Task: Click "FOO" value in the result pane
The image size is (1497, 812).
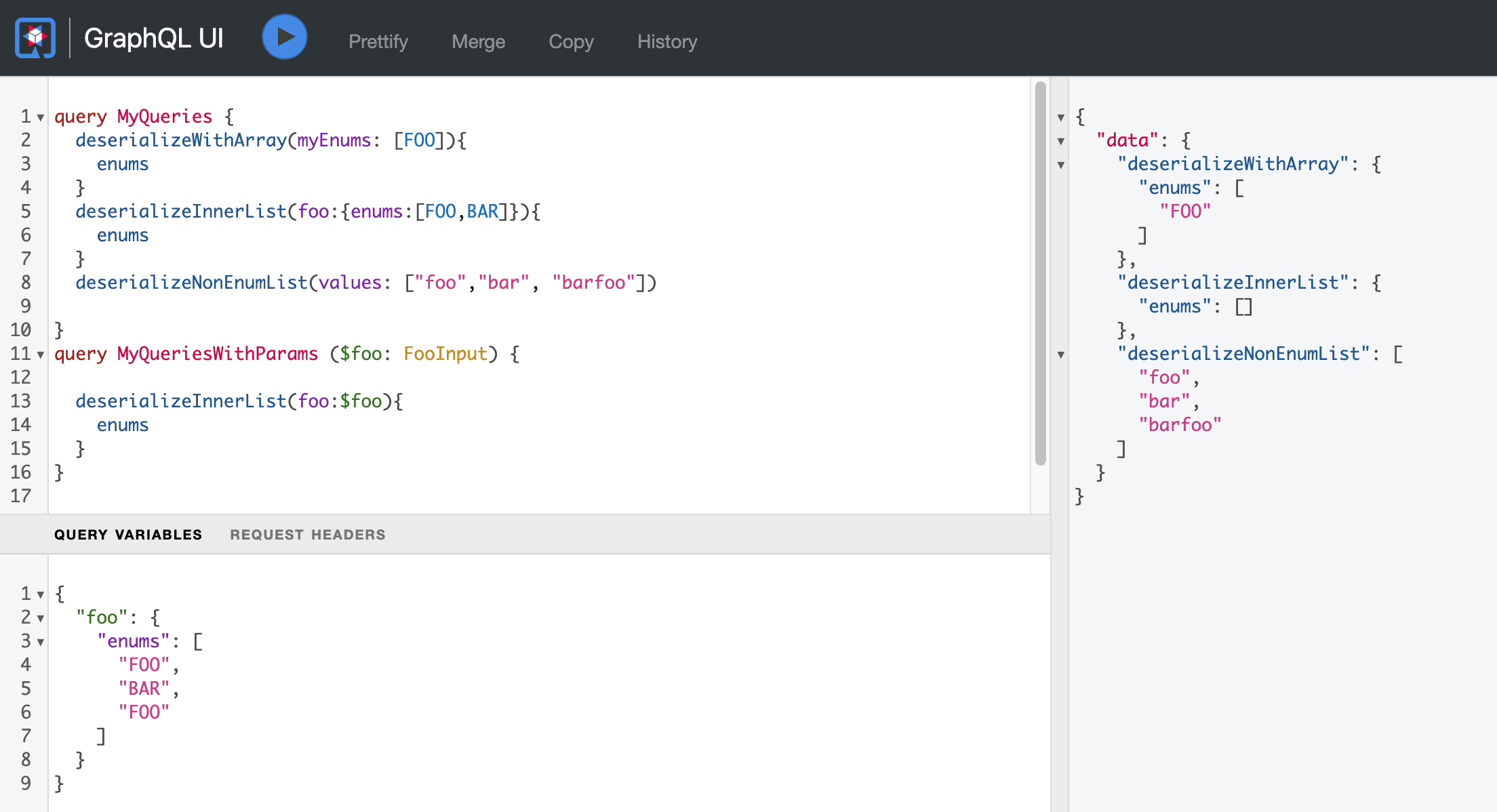Action: tap(1185, 211)
